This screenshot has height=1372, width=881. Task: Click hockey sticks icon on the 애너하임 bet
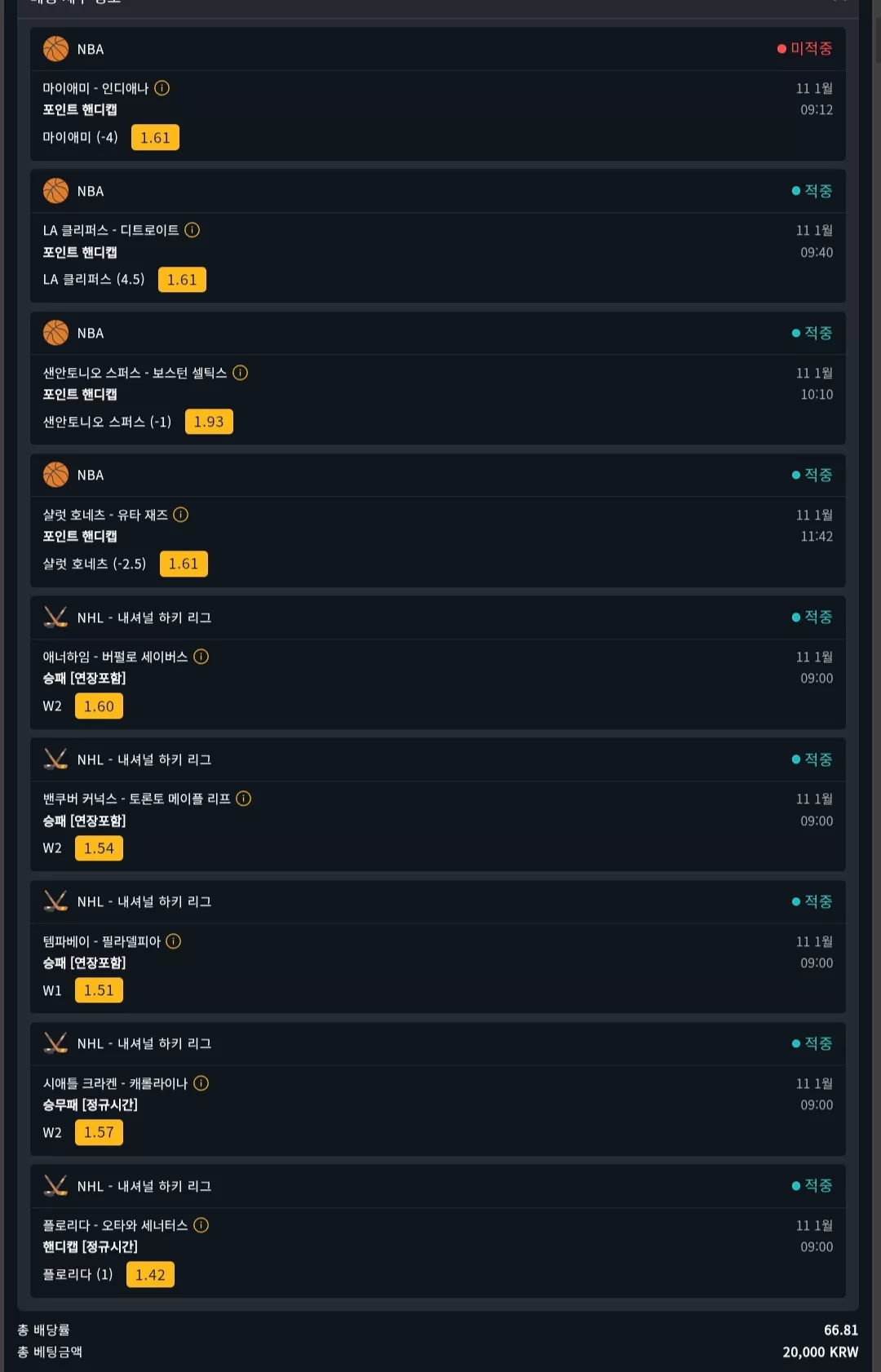(55, 617)
